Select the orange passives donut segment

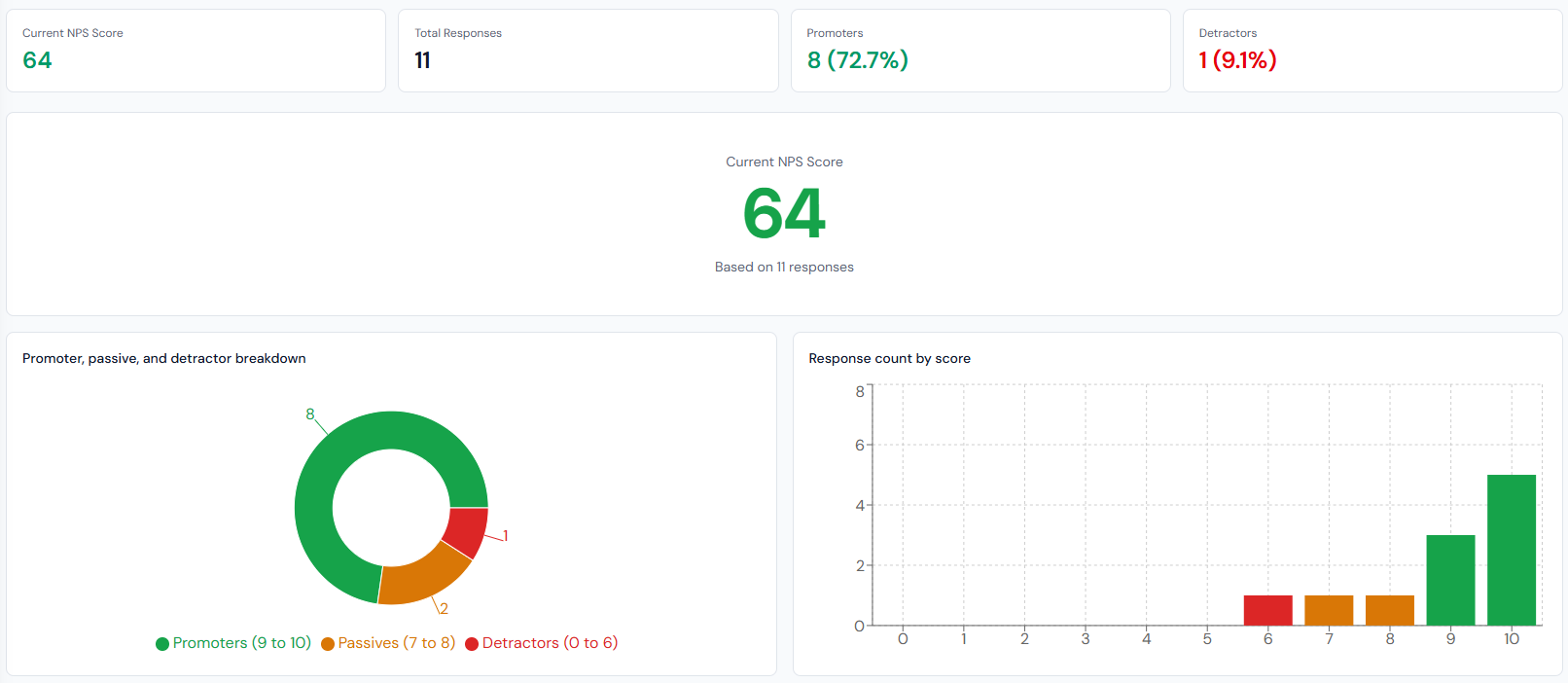pyautogui.click(x=420, y=577)
